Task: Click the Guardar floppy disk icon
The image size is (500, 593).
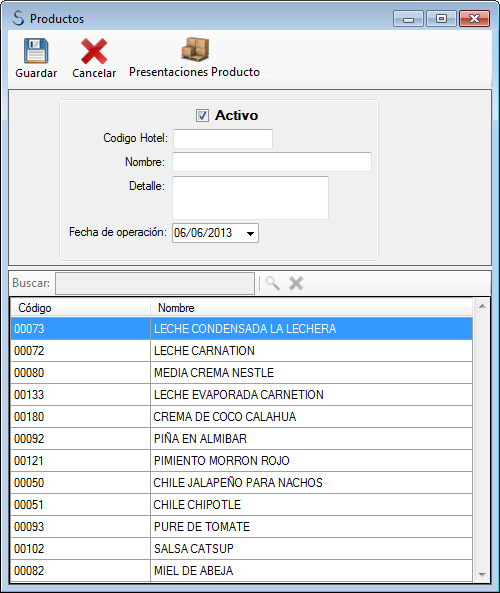Action: coord(36,51)
